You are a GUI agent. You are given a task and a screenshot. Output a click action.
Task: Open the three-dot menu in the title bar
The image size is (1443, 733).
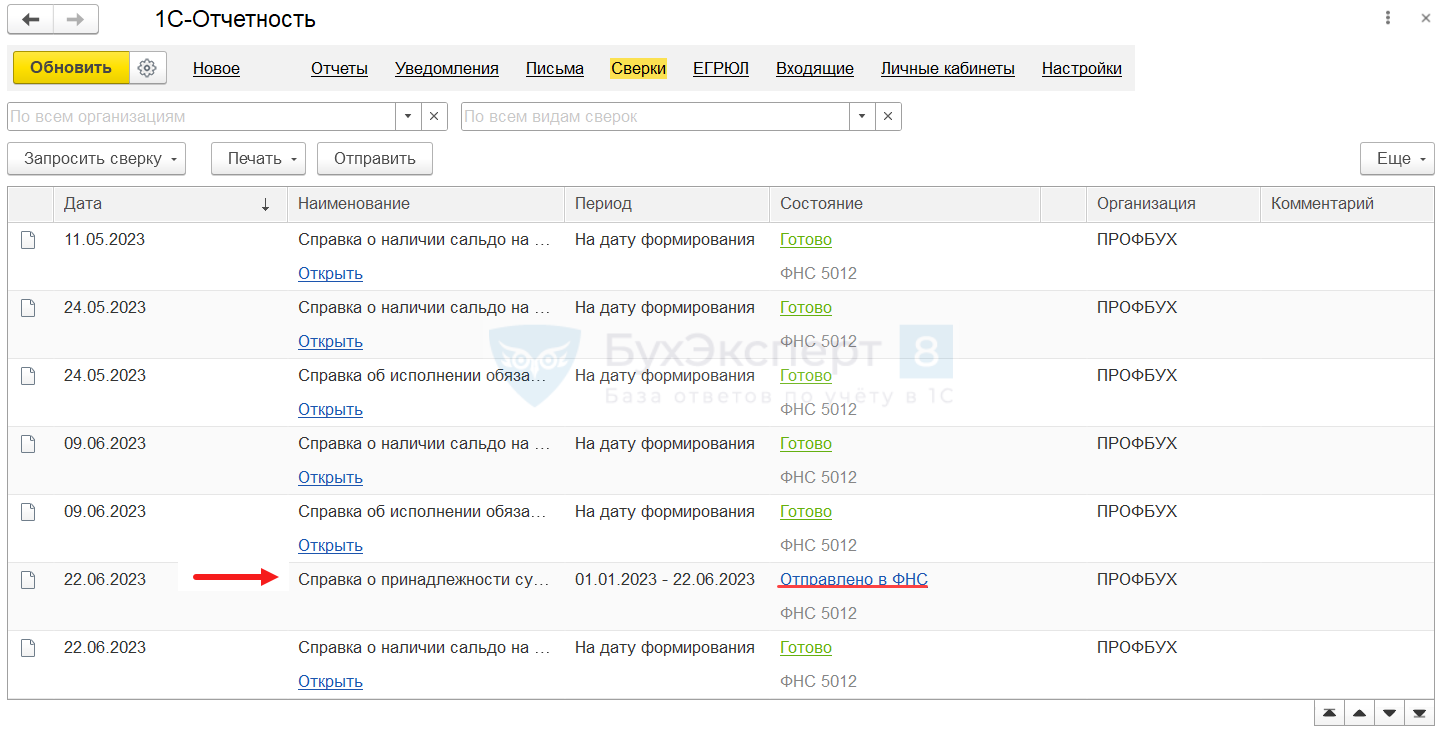click(1388, 18)
